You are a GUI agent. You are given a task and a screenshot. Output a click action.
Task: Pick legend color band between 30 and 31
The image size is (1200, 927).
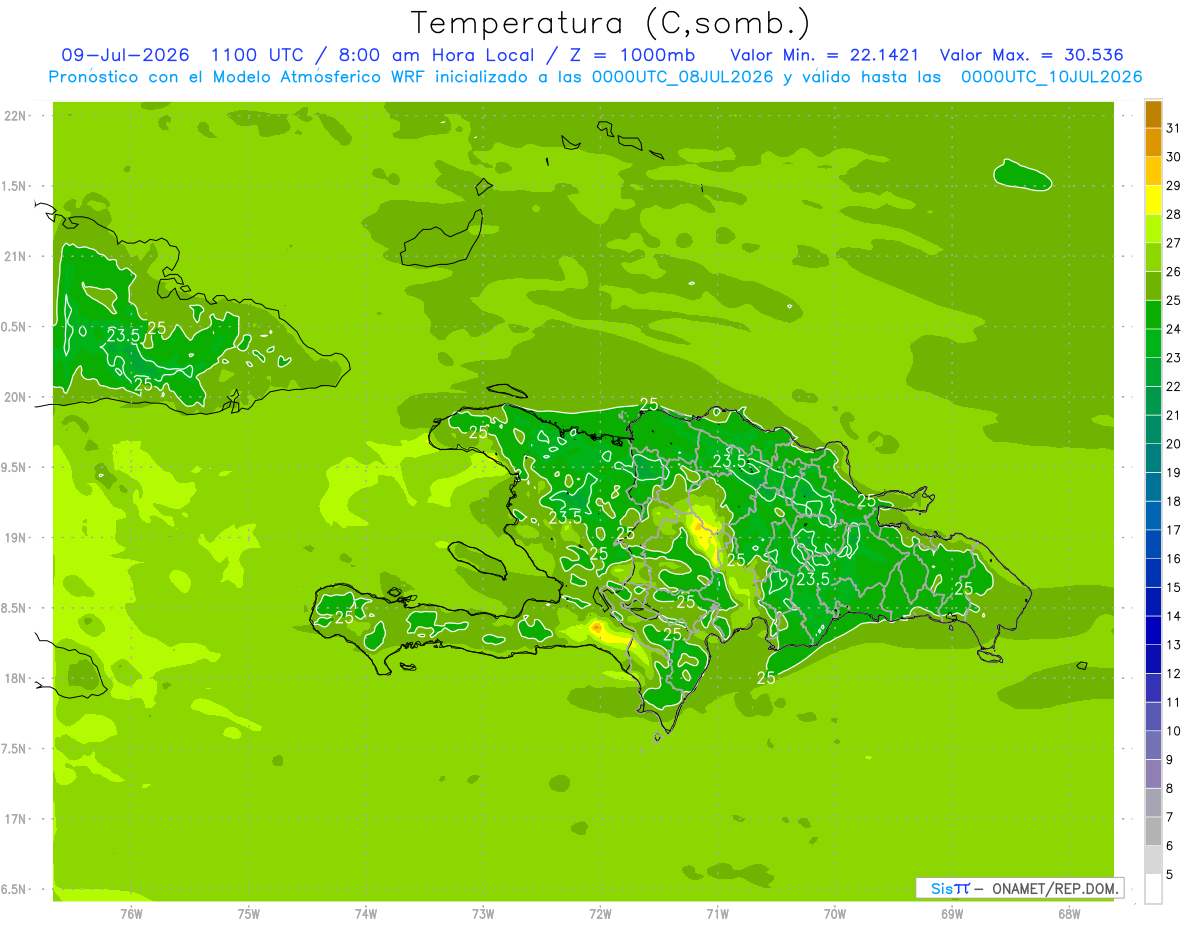click(1153, 142)
